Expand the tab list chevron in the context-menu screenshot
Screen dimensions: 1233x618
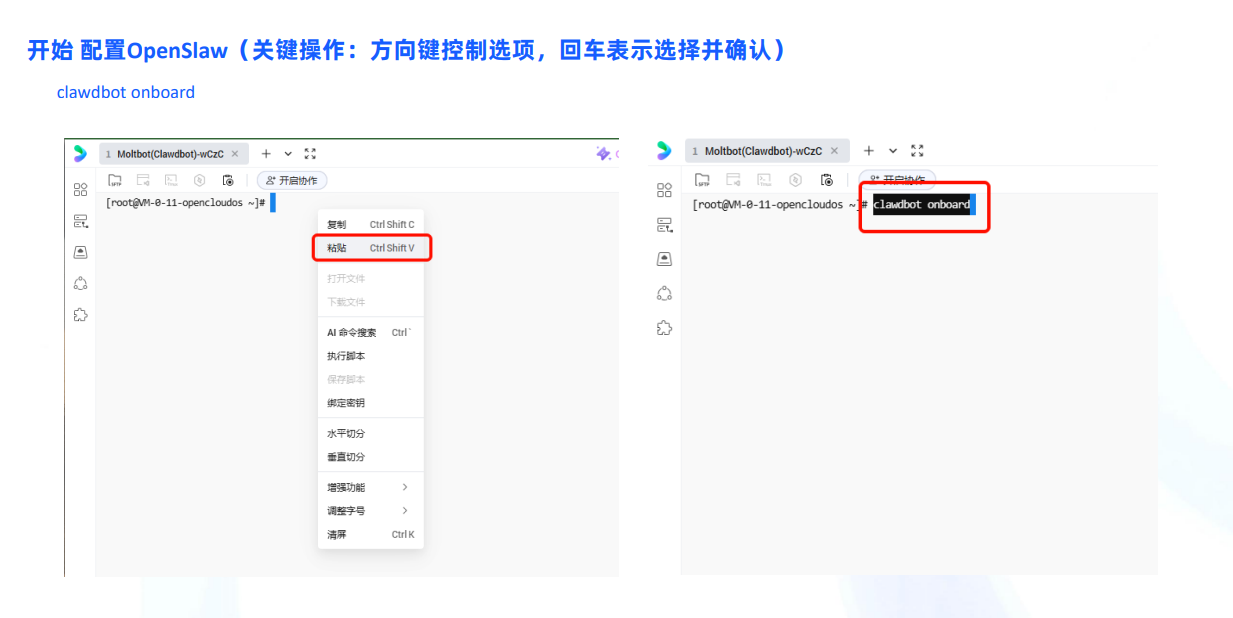288,153
